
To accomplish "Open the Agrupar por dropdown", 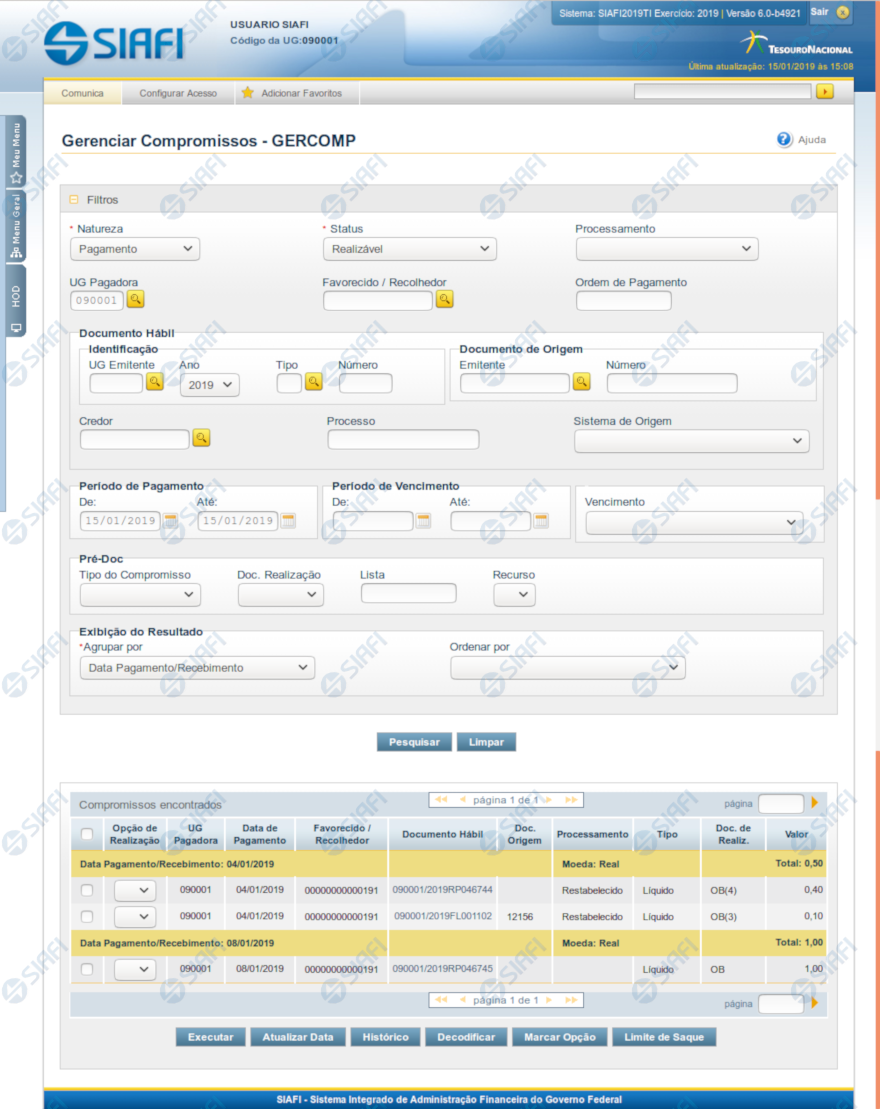I will point(196,668).
